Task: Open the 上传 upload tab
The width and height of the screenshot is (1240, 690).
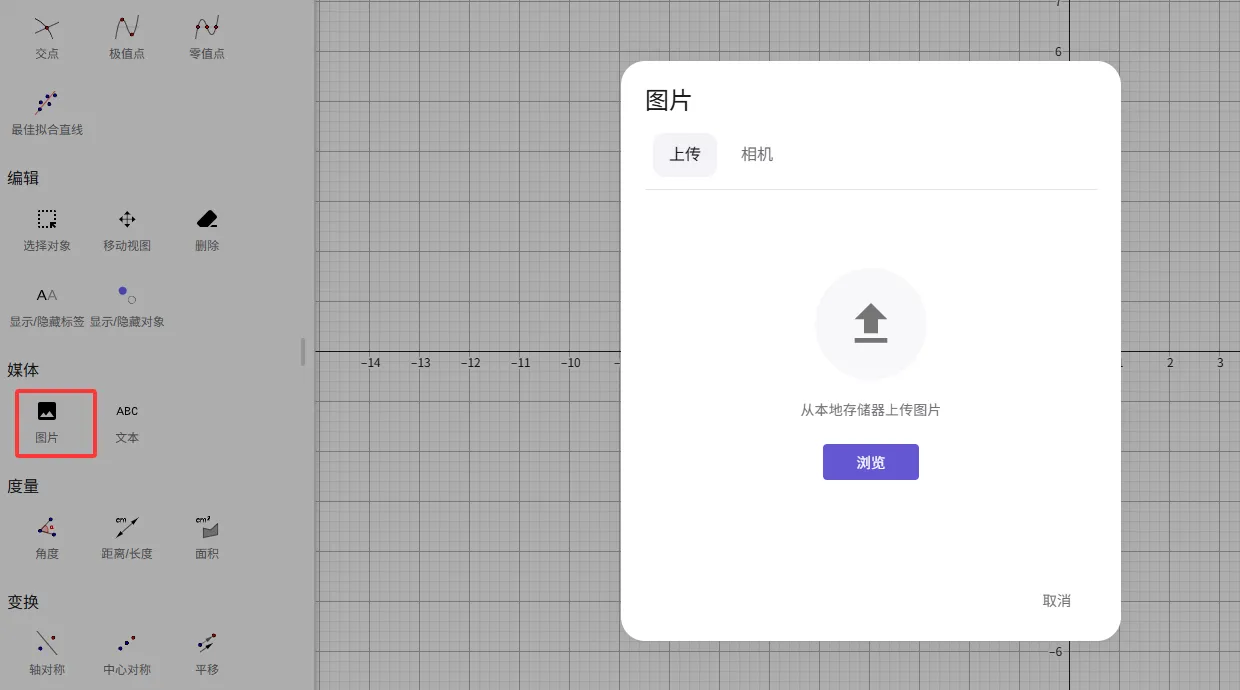Action: [685, 155]
